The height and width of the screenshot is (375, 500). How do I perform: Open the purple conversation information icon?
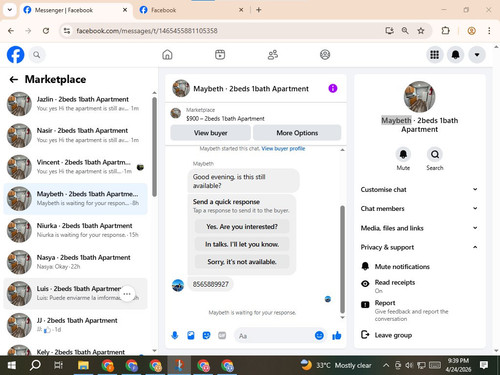(x=333, y=88)
